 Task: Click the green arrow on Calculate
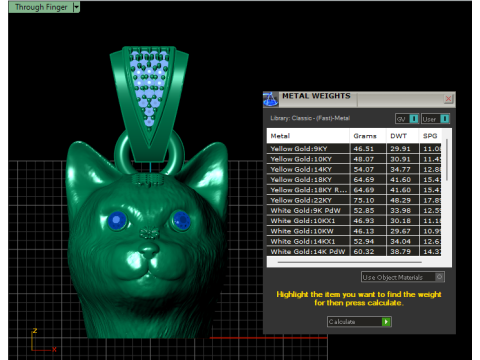(x=386, y=322)
